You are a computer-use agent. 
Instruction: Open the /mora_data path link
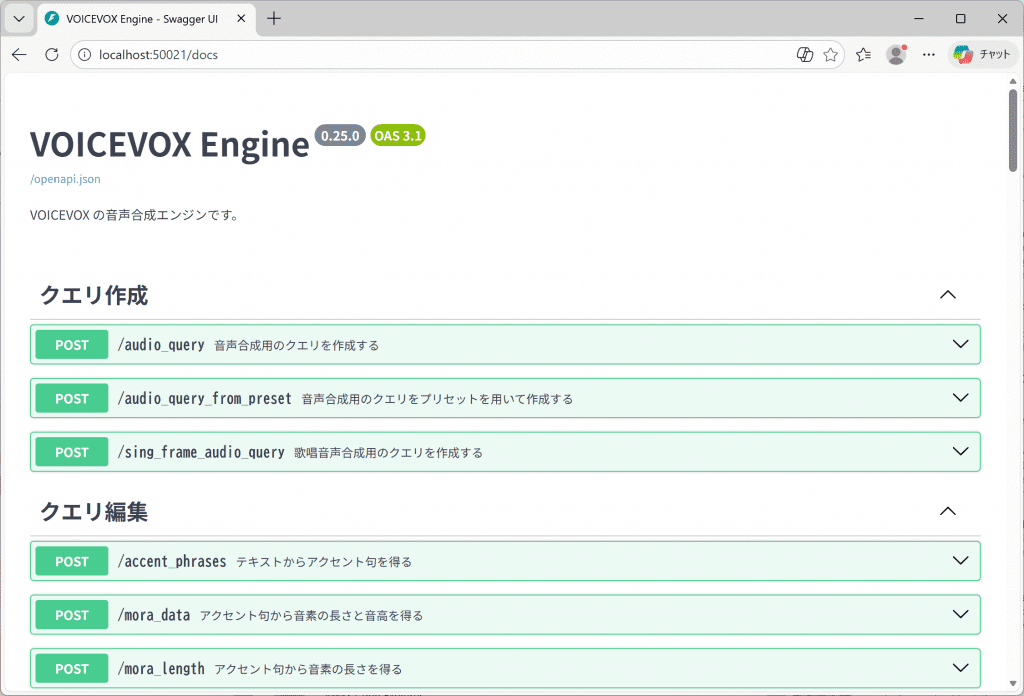(x=153, y=614)
